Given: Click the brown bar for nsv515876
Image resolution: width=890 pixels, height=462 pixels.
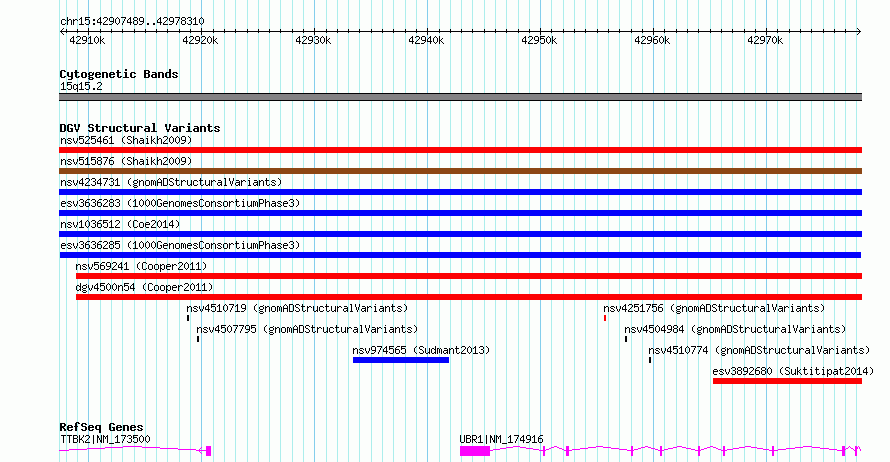Looking at the screenshot, I should (460, 171).
